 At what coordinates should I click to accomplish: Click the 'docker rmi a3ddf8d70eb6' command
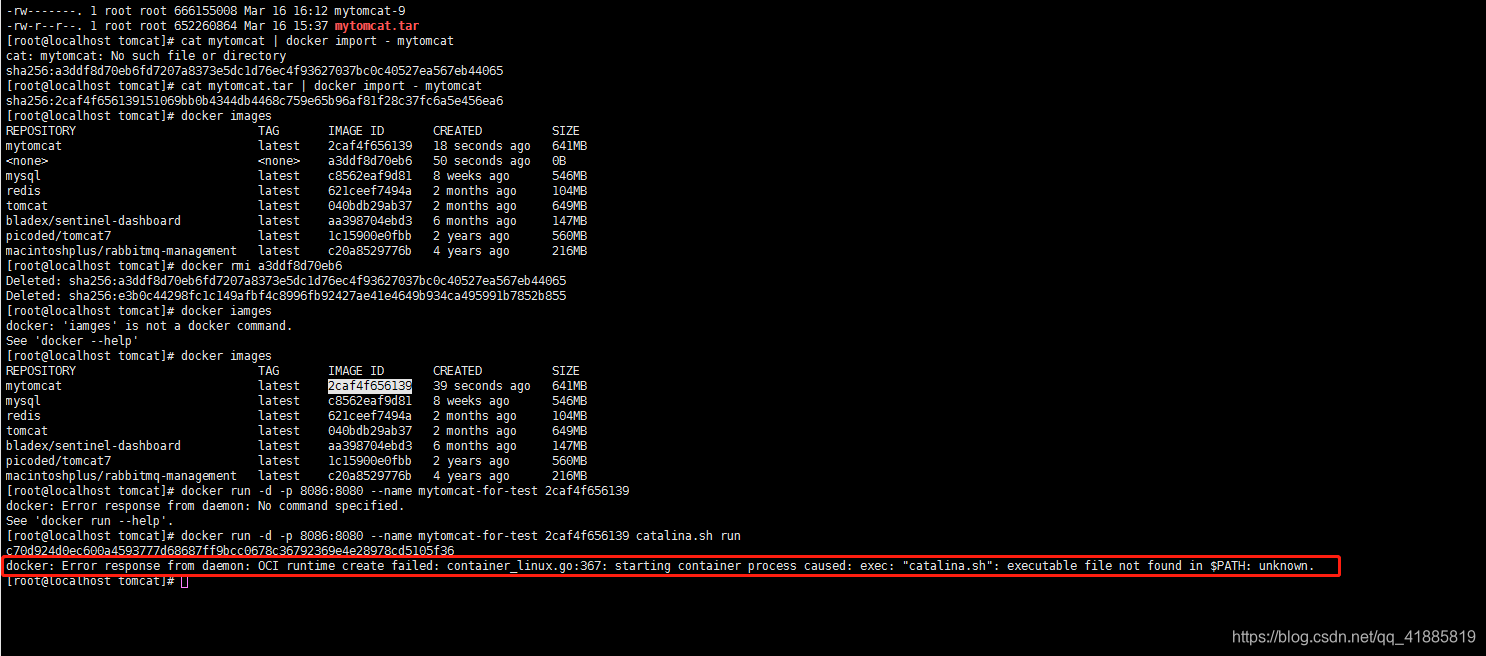[262, 266]
